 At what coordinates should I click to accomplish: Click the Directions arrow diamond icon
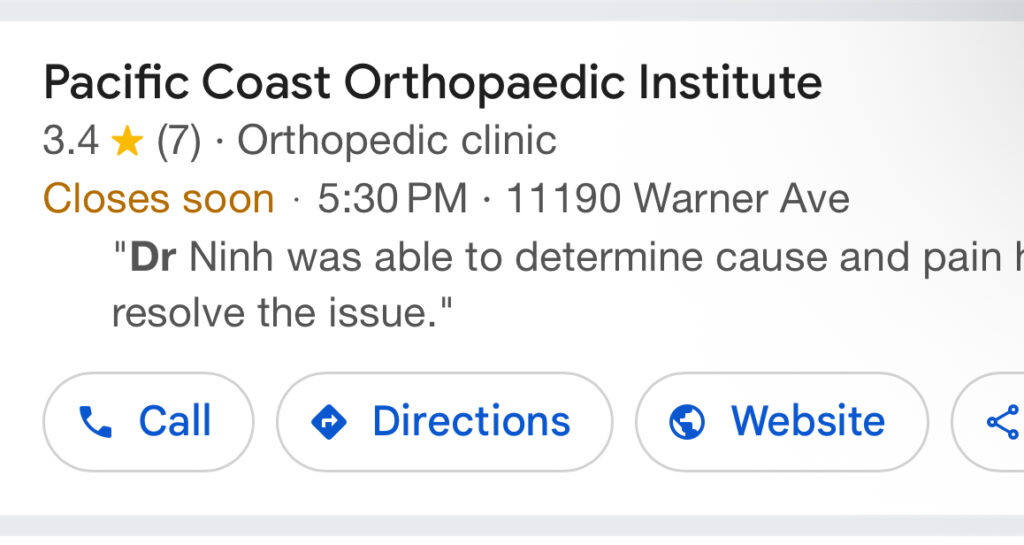click(329, 423)
